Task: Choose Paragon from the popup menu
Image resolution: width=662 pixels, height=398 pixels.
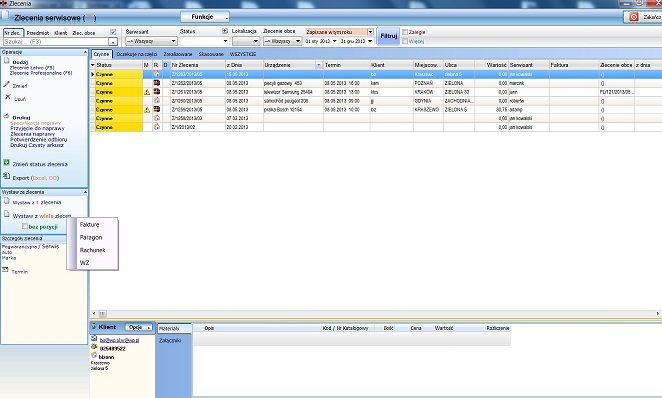Action: tap(91, 237)
